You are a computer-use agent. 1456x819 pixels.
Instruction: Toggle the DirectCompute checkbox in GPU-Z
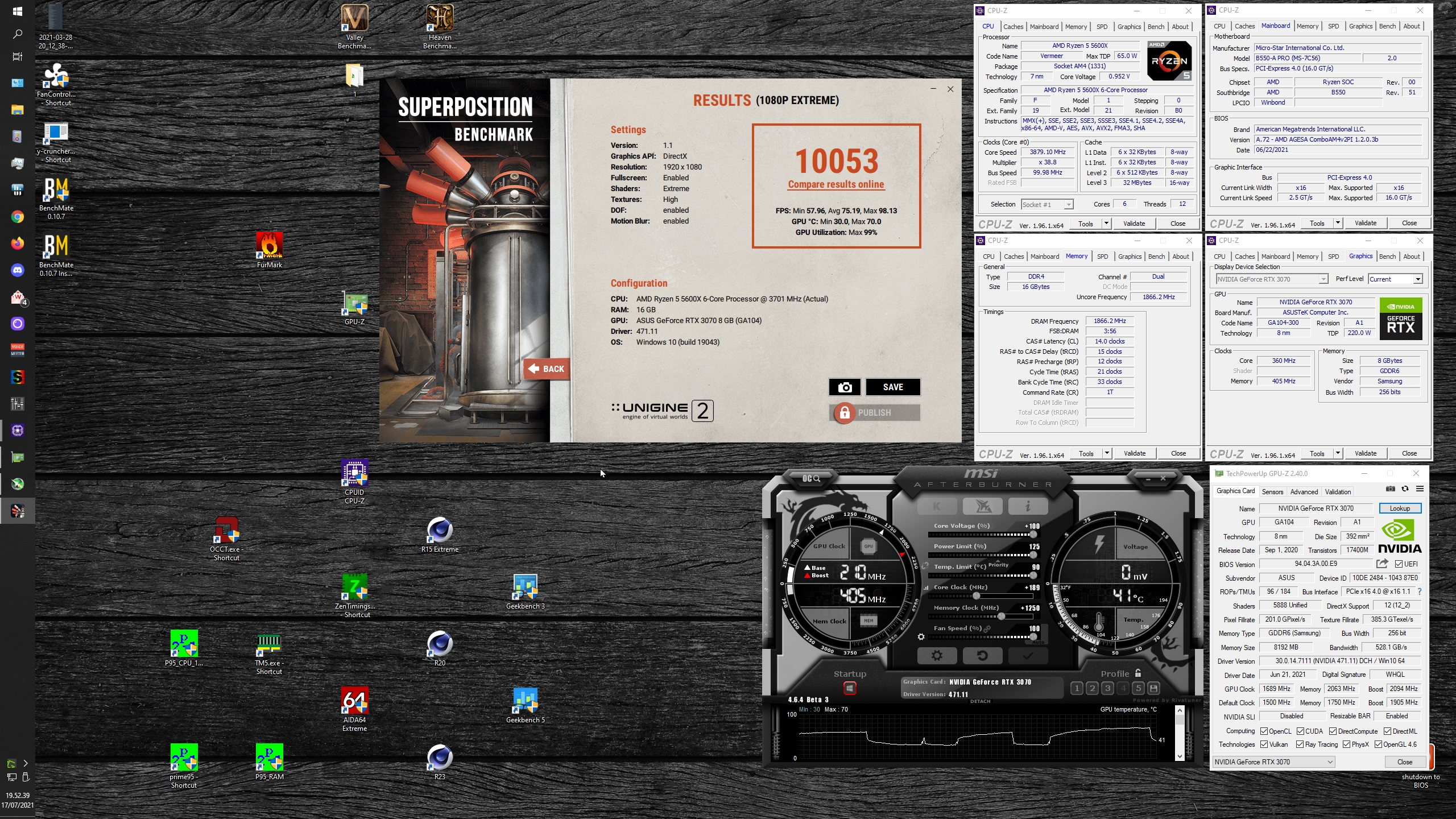(1333, 731)
